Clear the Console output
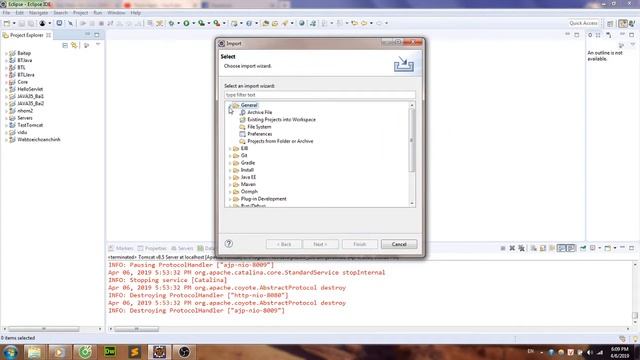 pos(533,248)
